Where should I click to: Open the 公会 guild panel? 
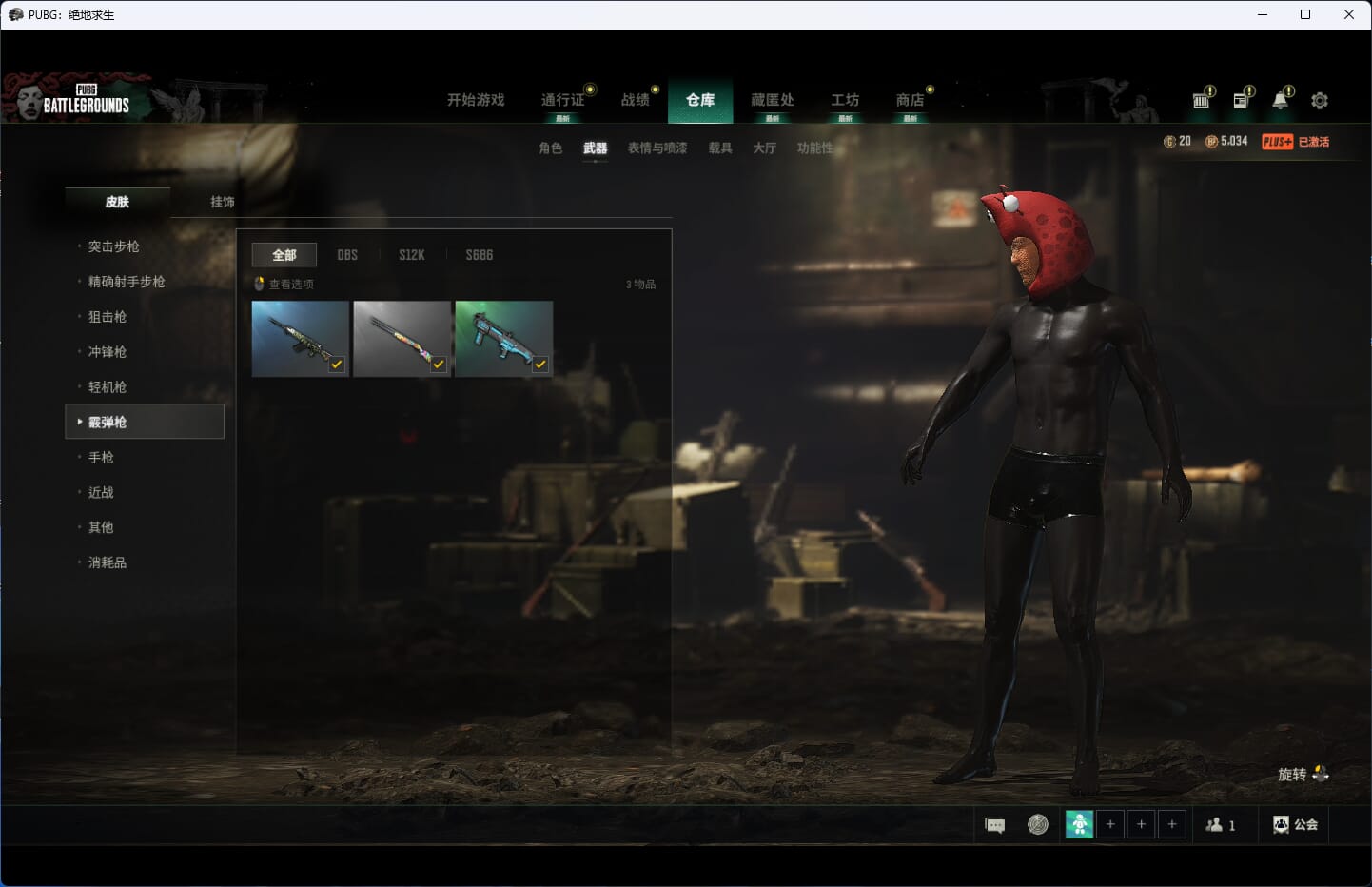pyautogui.click(x=1295, y=824)
